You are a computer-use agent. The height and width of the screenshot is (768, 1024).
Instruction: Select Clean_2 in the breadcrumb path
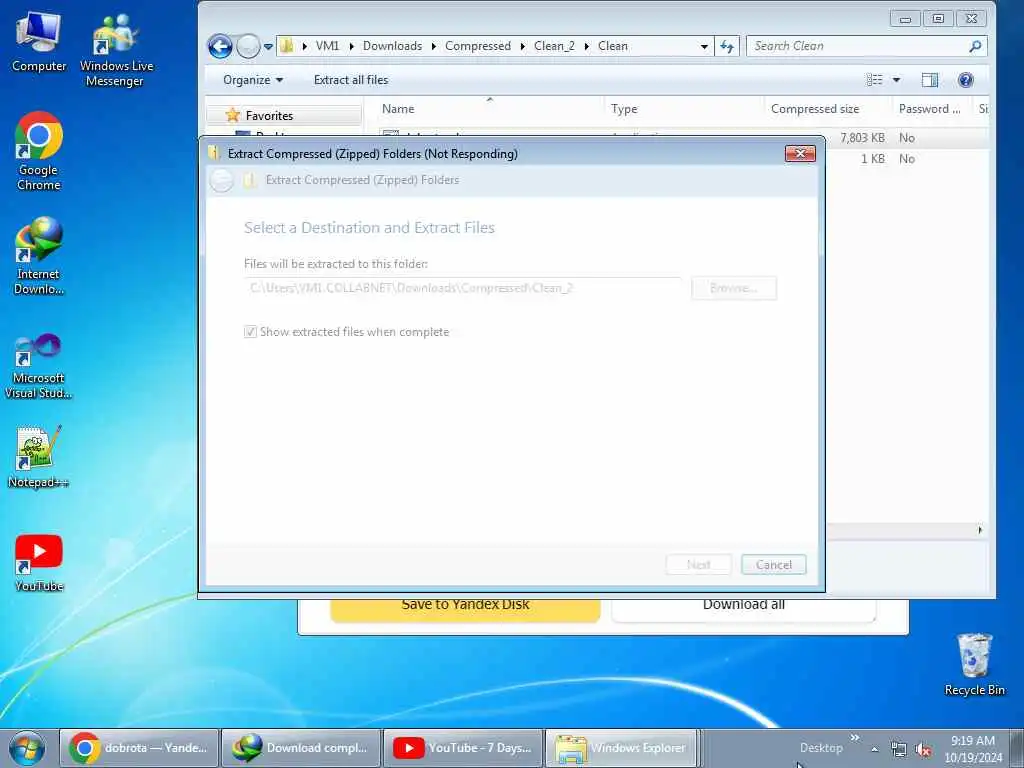click(554, 46)
